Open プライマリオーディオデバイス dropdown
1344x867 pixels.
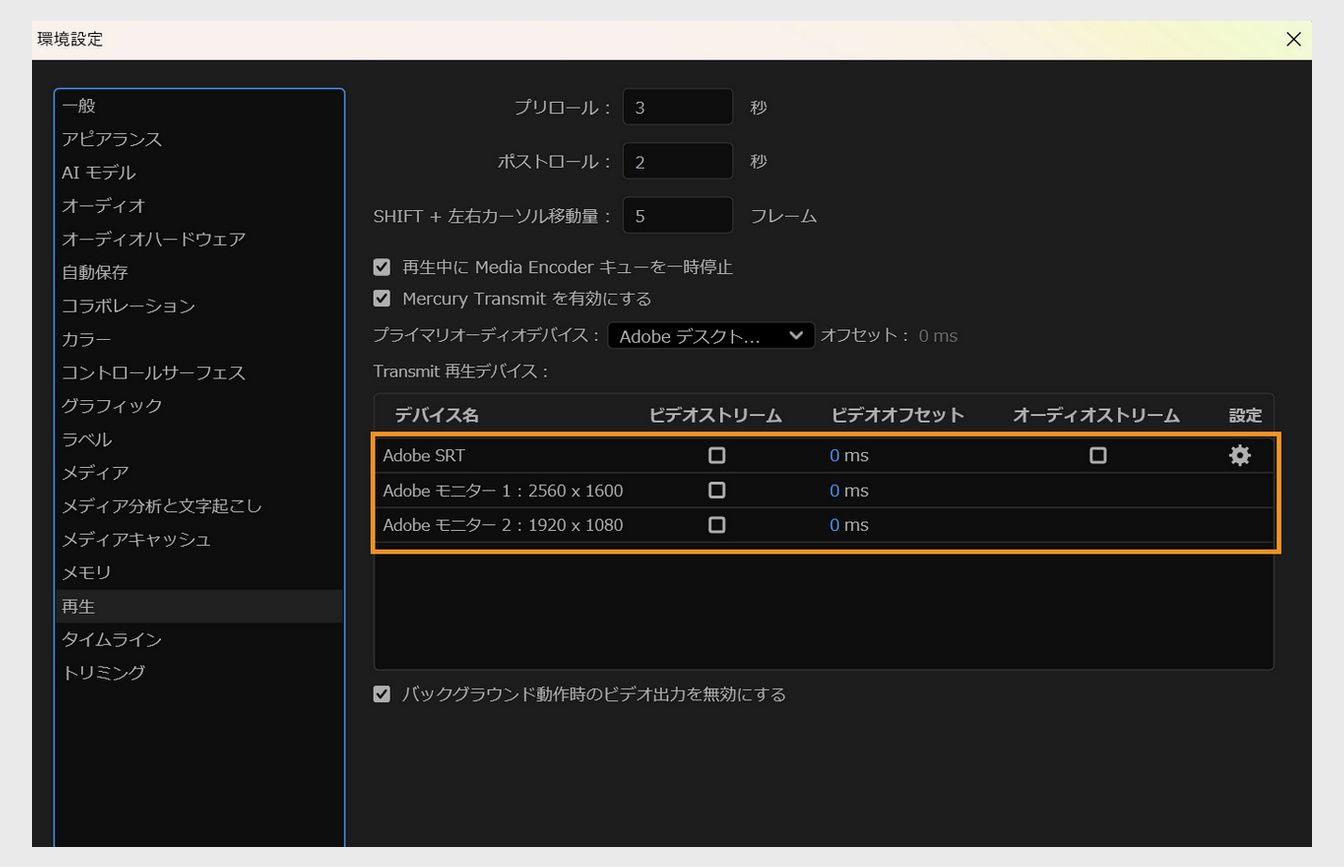click(x=711, y=336)
